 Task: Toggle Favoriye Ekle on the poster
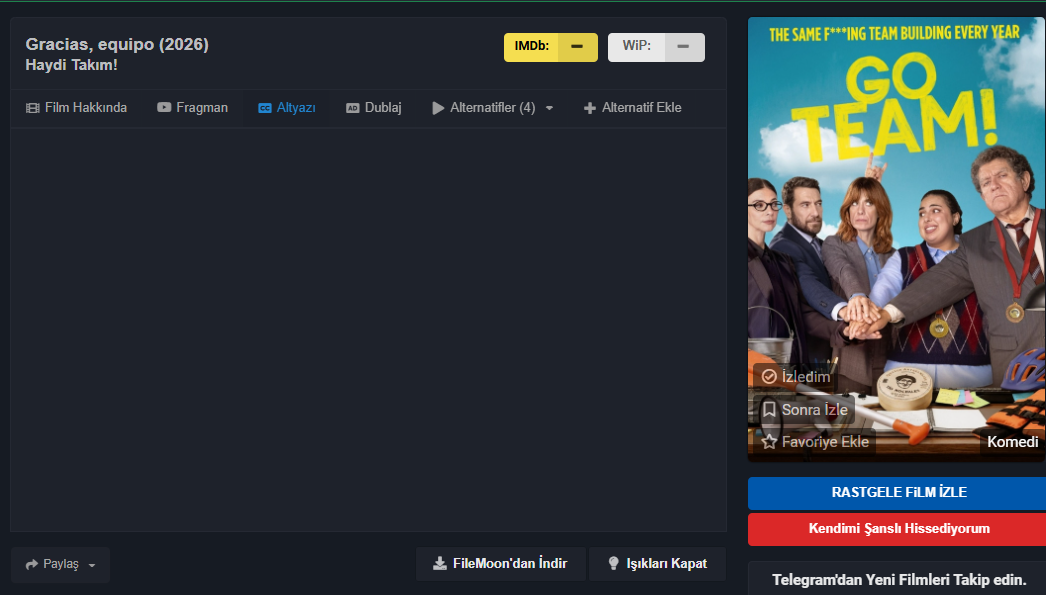(815, 442)
